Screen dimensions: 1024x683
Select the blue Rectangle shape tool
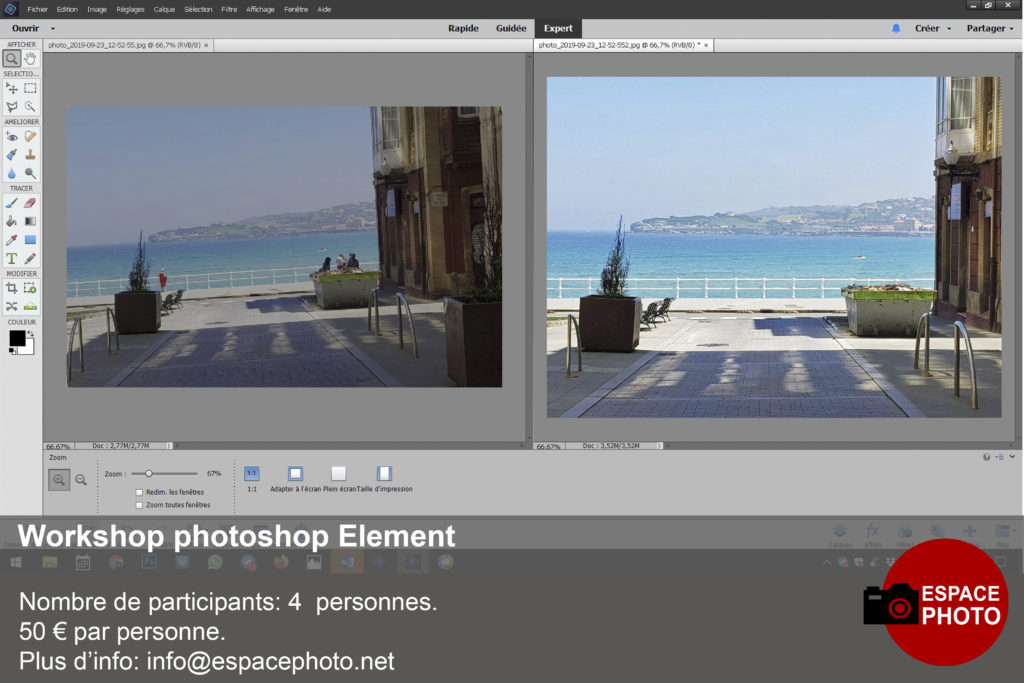click(30, 240)
